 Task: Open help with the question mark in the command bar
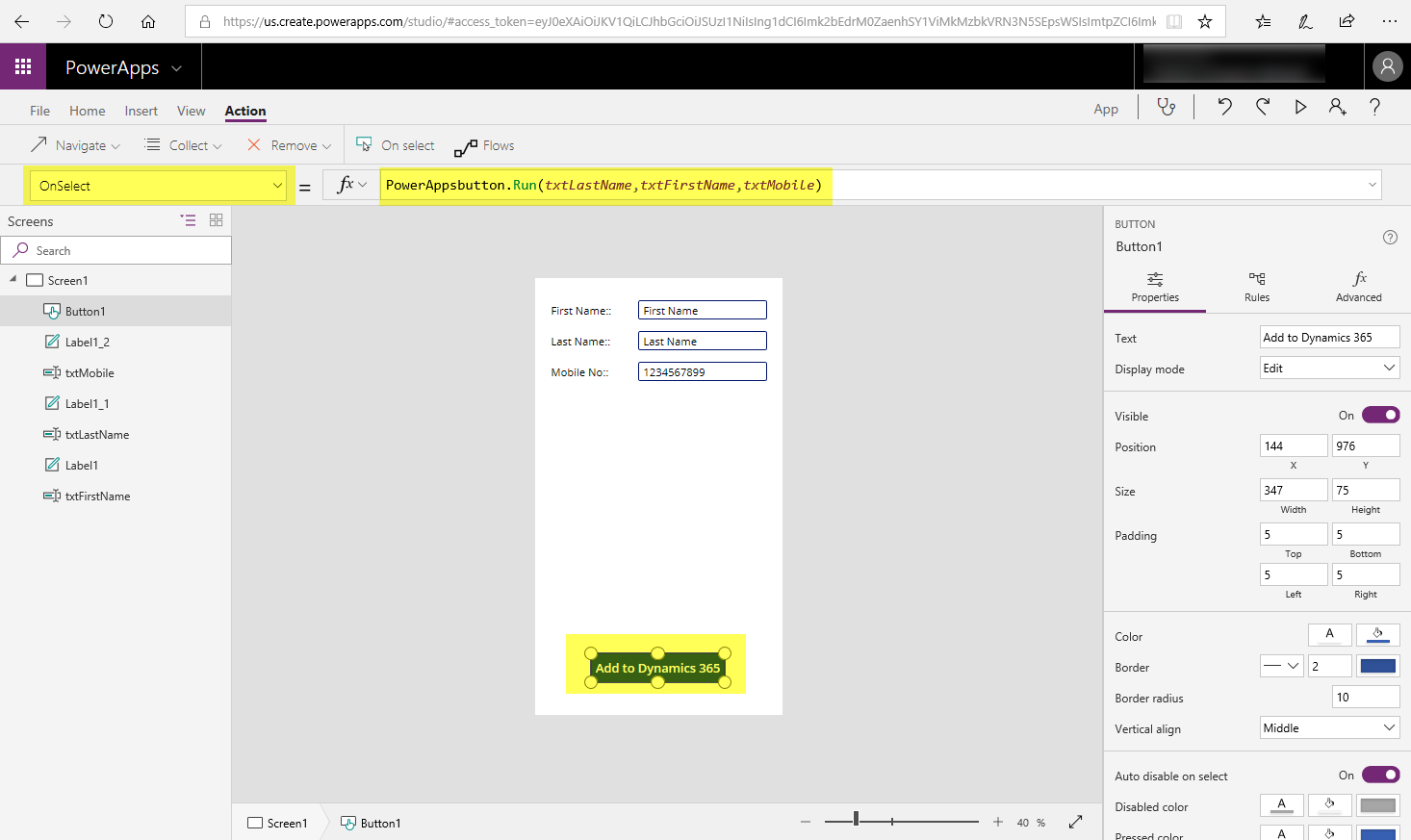pyautogui.click(x=1374, y=107)
